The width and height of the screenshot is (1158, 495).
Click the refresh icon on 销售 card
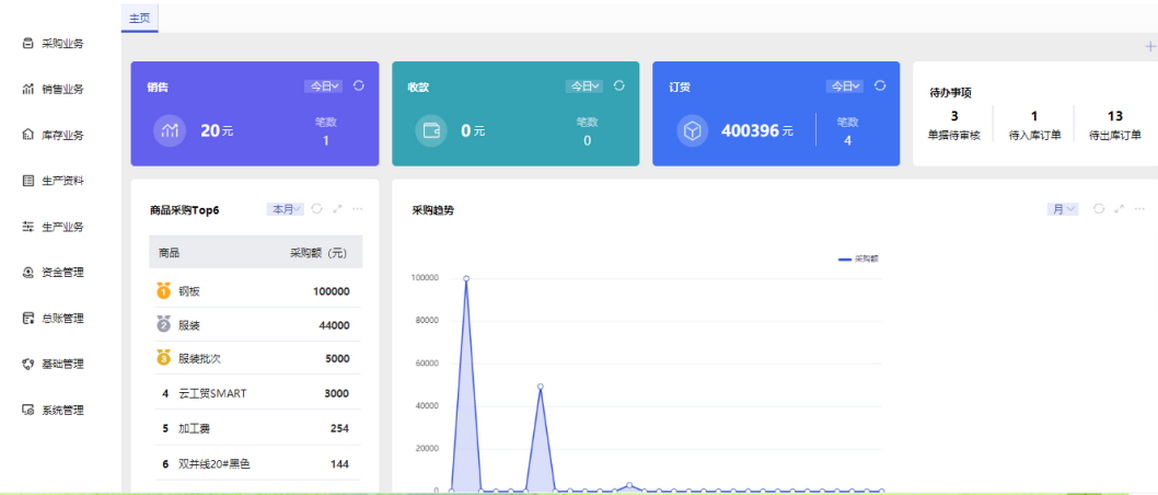(359, 86)
